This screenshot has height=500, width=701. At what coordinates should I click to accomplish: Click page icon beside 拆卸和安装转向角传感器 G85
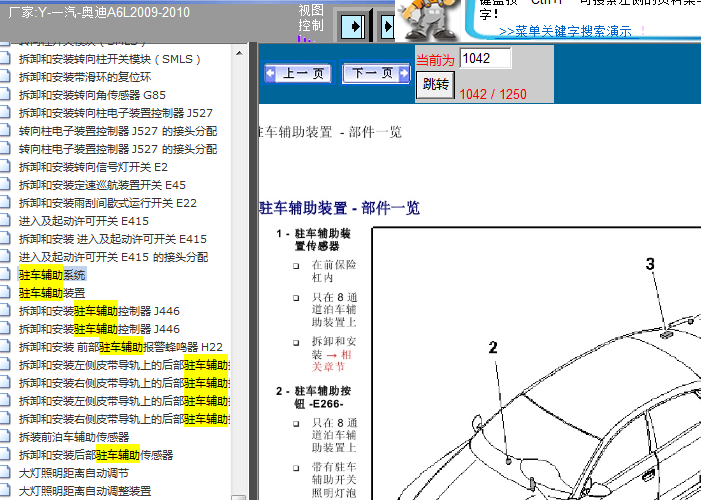click(x=4, y=94)
